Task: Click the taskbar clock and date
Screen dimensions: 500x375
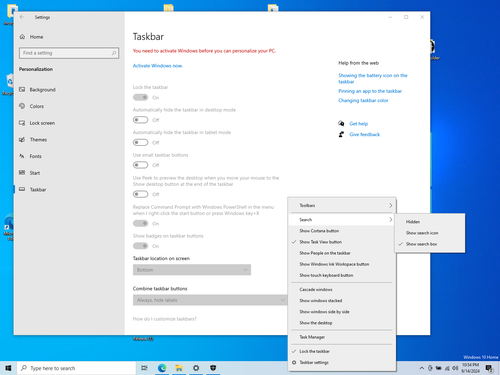Action: [x=470, y=368]
